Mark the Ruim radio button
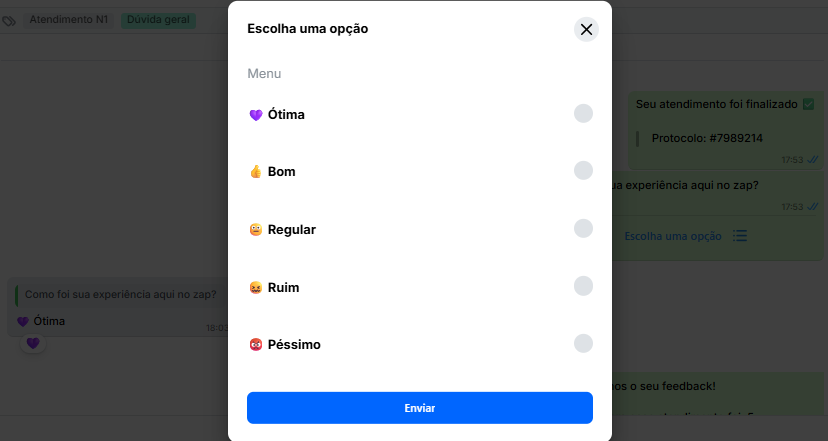 coord(583,287)
